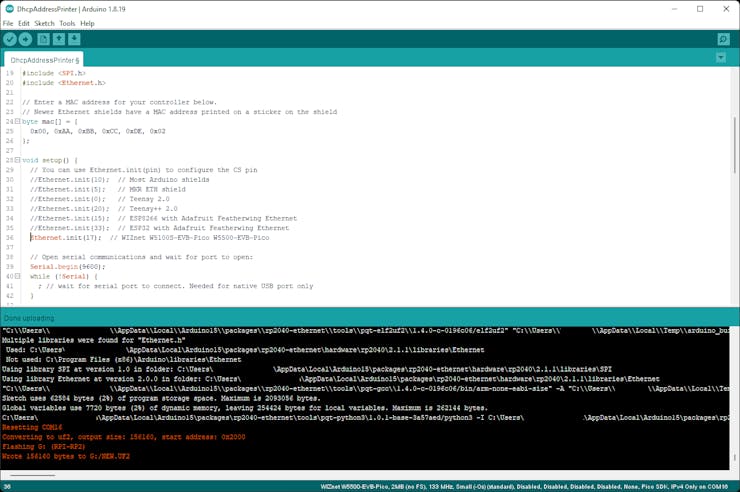Click the //Ethernet.init(20) Teensy++ 2.0 line
The image size is (740, 492).
104,208
